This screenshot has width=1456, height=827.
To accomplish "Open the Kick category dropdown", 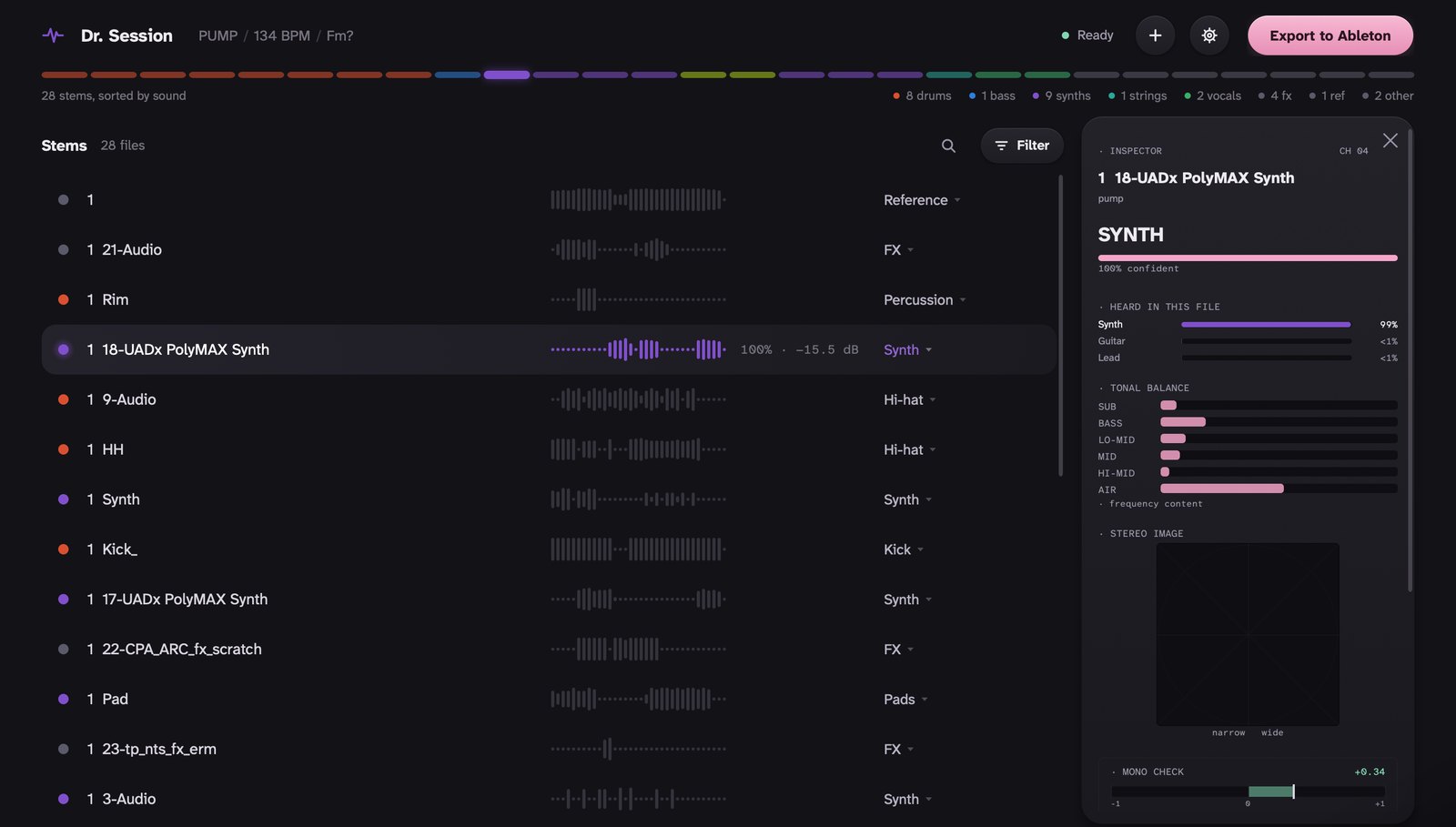I will [x=904, y=550].
